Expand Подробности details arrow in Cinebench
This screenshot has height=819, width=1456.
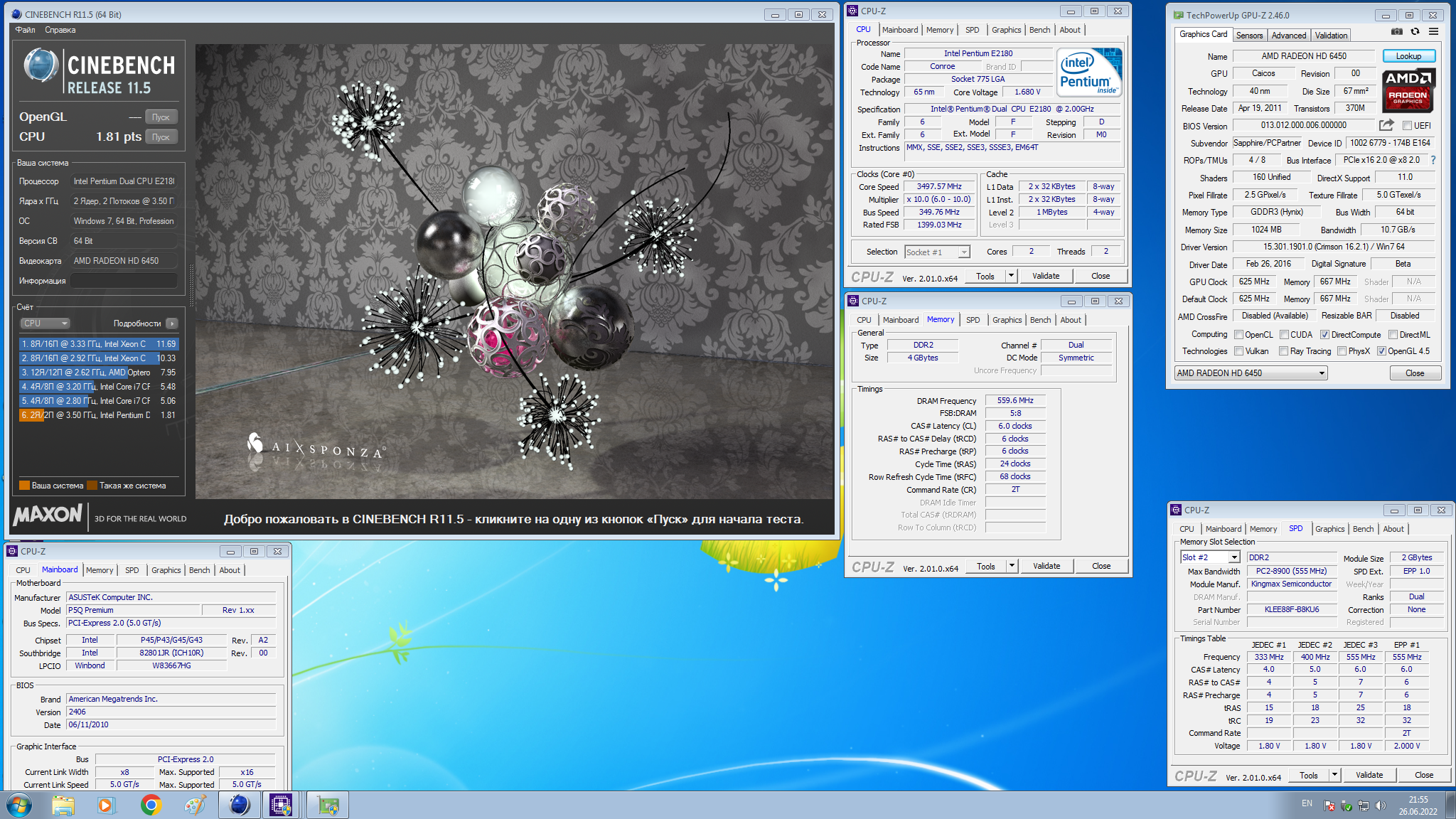pos(172,323)
